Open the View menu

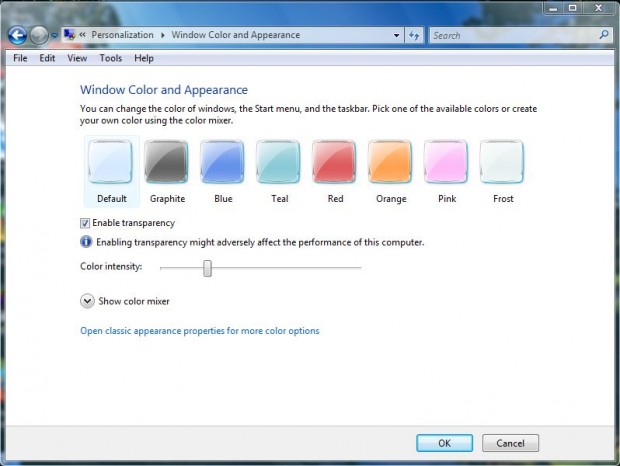pos(77,58)
